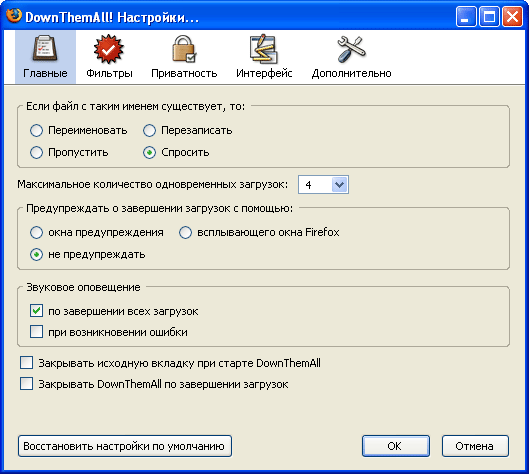This screenshot has width=529, height=474.
Task: Click label Максимальное количество одновременных загрузок
Action: 153,185
